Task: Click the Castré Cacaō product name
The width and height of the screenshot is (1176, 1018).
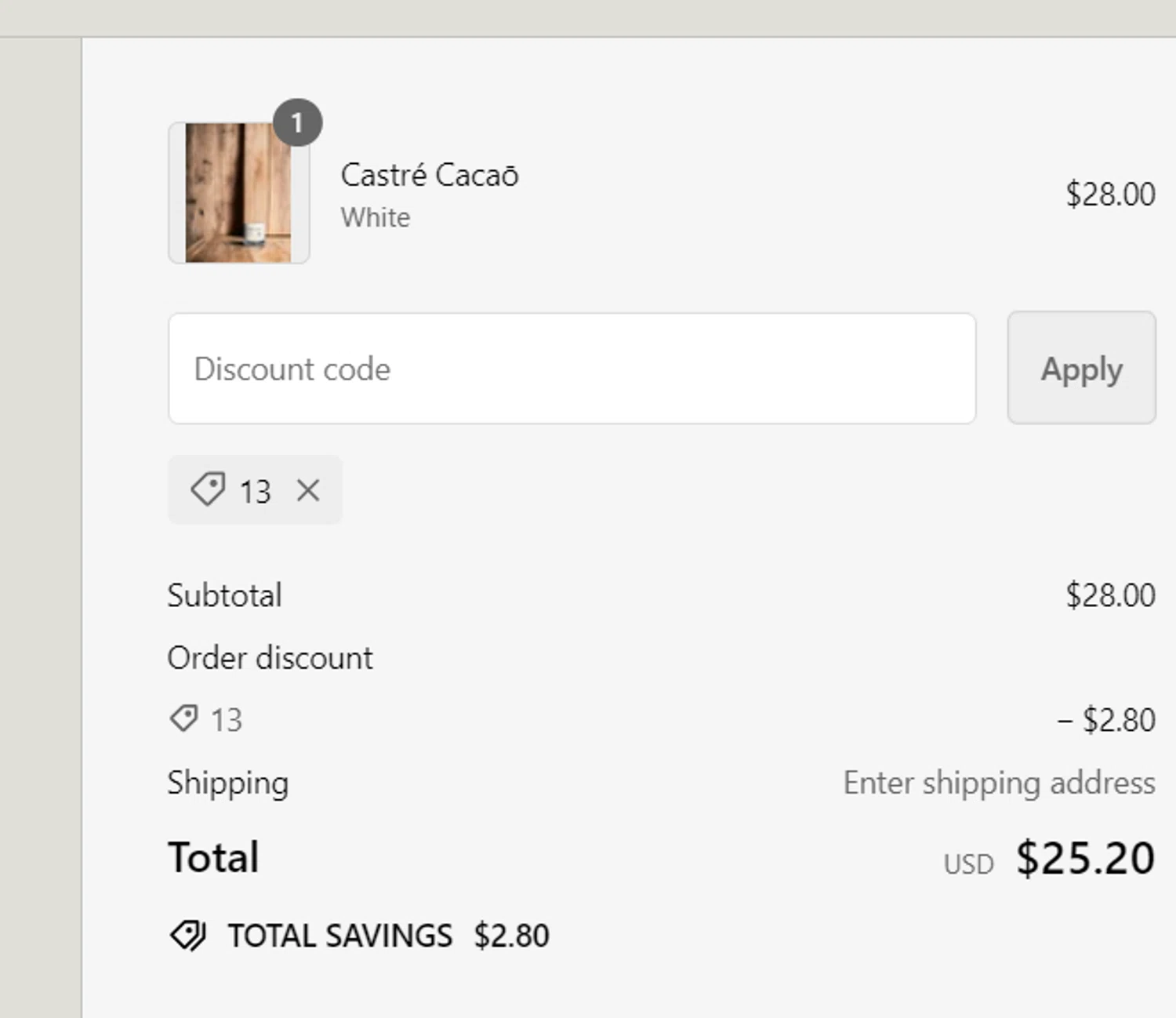Action: (429, 175)
